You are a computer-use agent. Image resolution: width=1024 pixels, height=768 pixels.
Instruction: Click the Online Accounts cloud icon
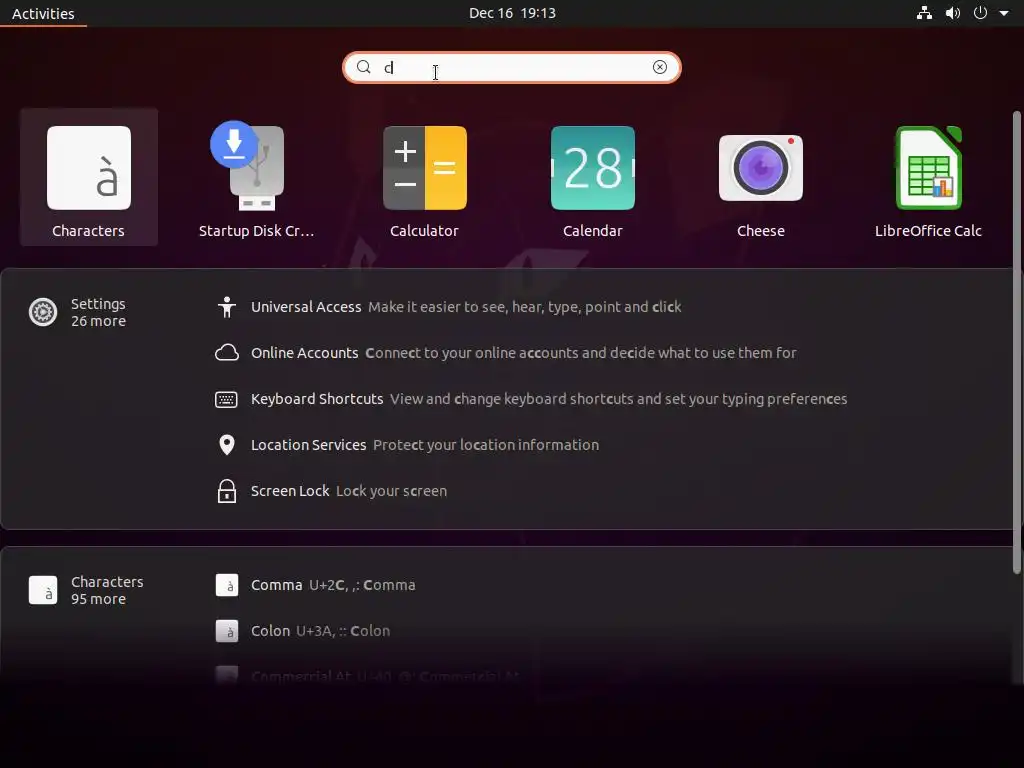(x=227, y=353)
